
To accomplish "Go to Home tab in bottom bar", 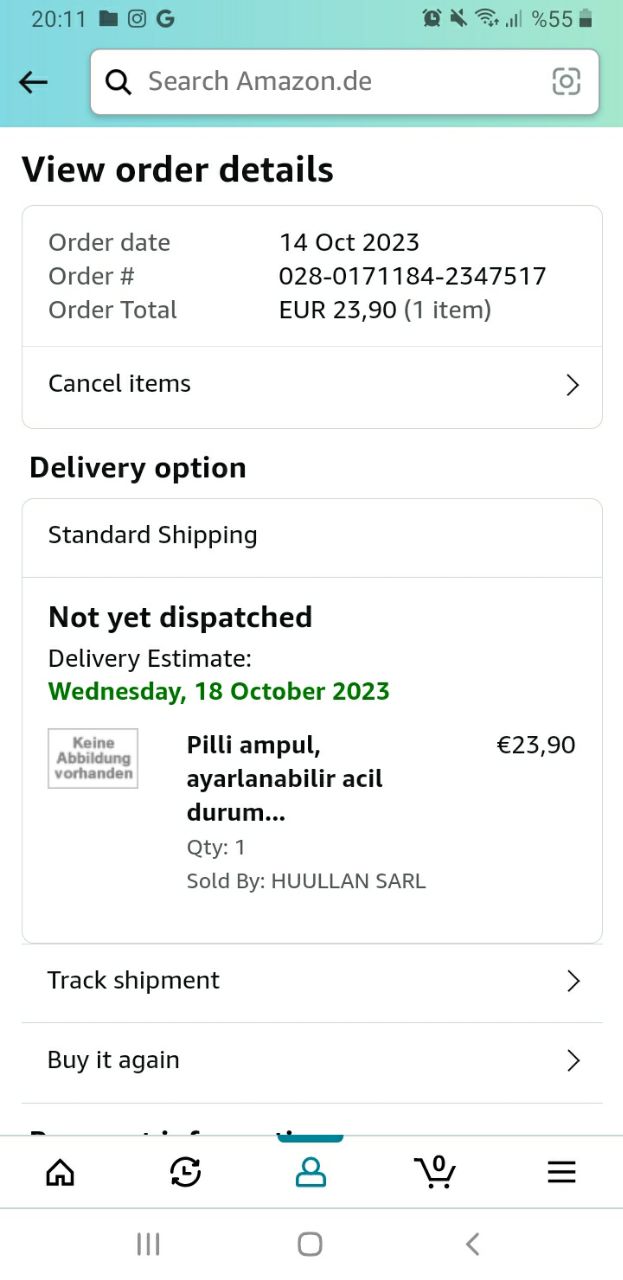I will tap(60, 1172).
